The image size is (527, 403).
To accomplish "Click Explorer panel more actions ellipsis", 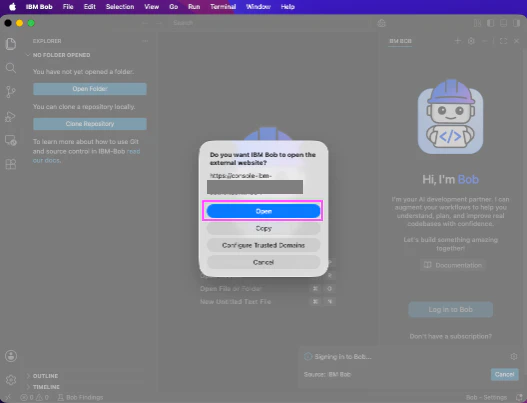I will coord(145,41).
